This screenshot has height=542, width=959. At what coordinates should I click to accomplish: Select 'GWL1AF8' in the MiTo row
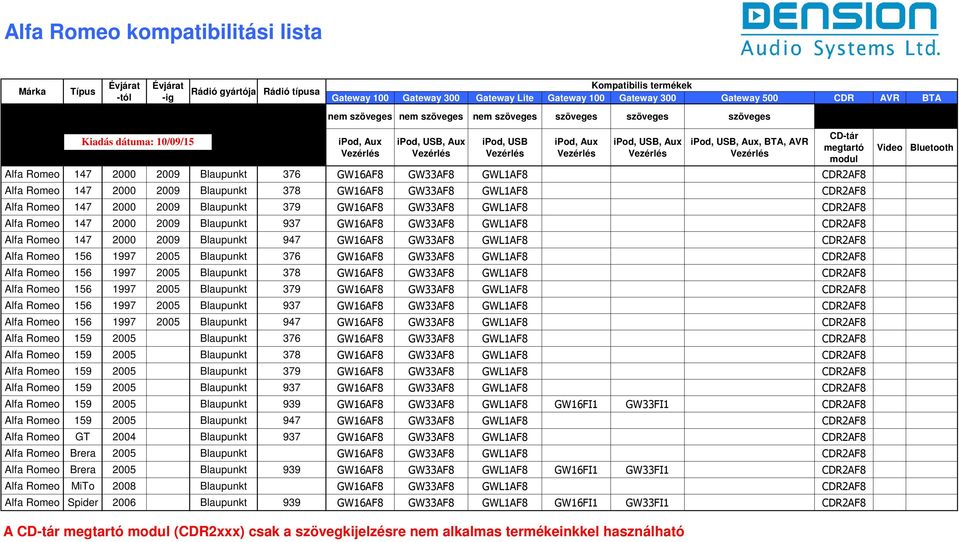505,486
